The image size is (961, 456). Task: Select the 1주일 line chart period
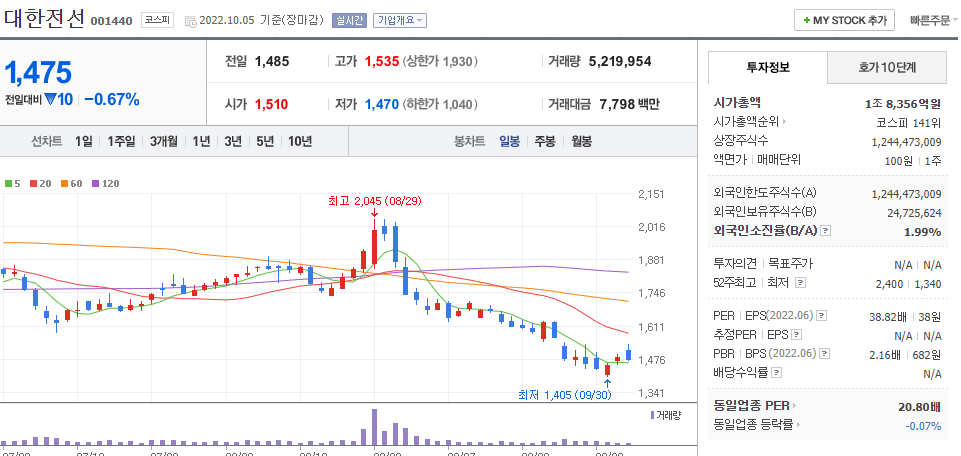[x=121, y=142]
